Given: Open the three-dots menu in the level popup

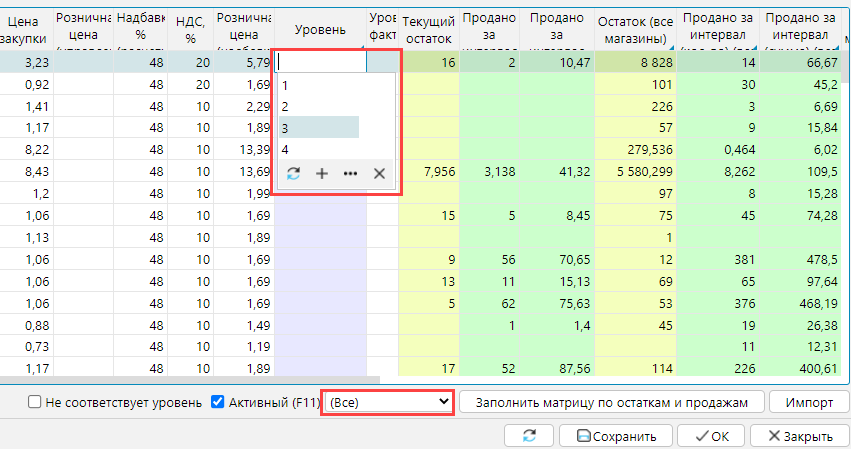Looking at the screenshot, I should pyautogui.click(x=350, y=173).
